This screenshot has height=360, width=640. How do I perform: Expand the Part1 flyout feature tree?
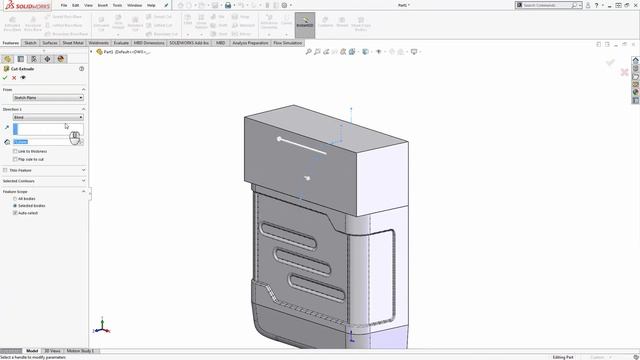91,52
